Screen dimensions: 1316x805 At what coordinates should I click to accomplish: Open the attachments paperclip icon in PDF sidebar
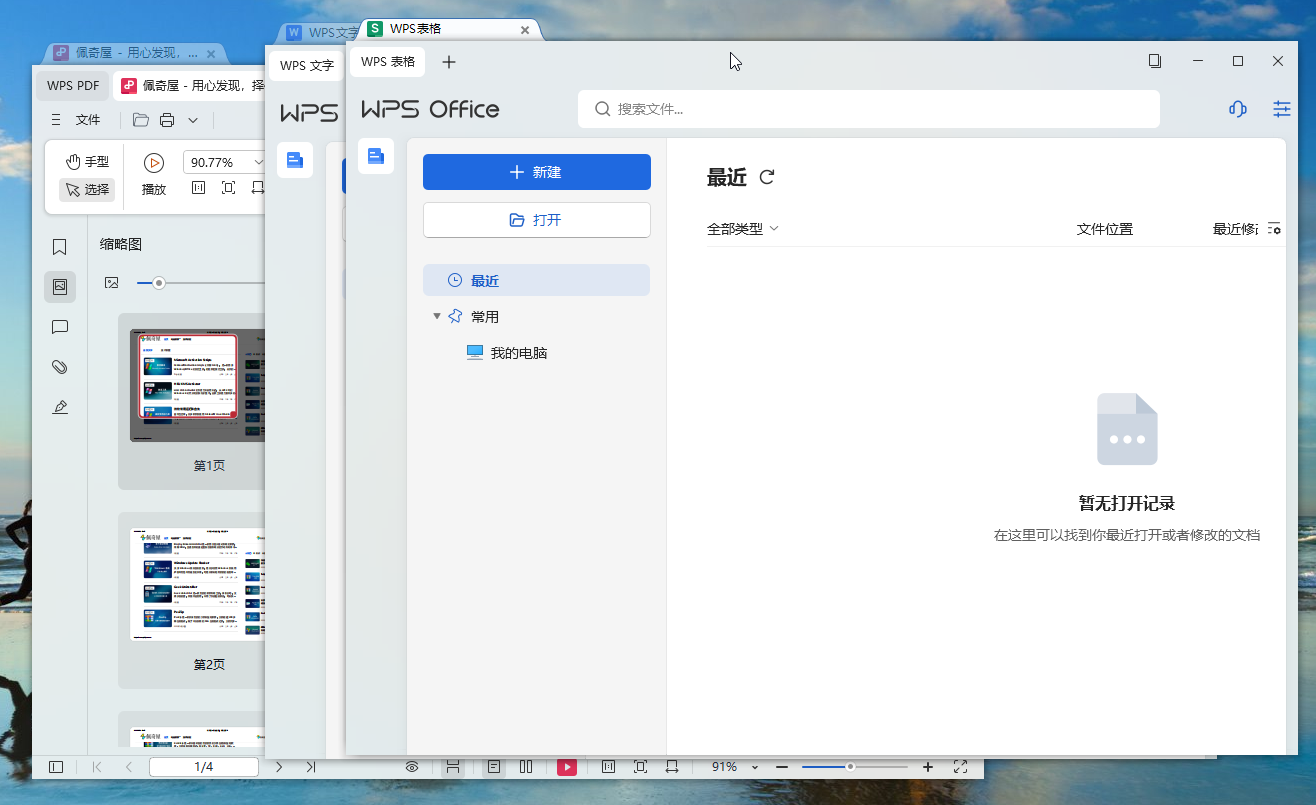[x=60, y=367]
